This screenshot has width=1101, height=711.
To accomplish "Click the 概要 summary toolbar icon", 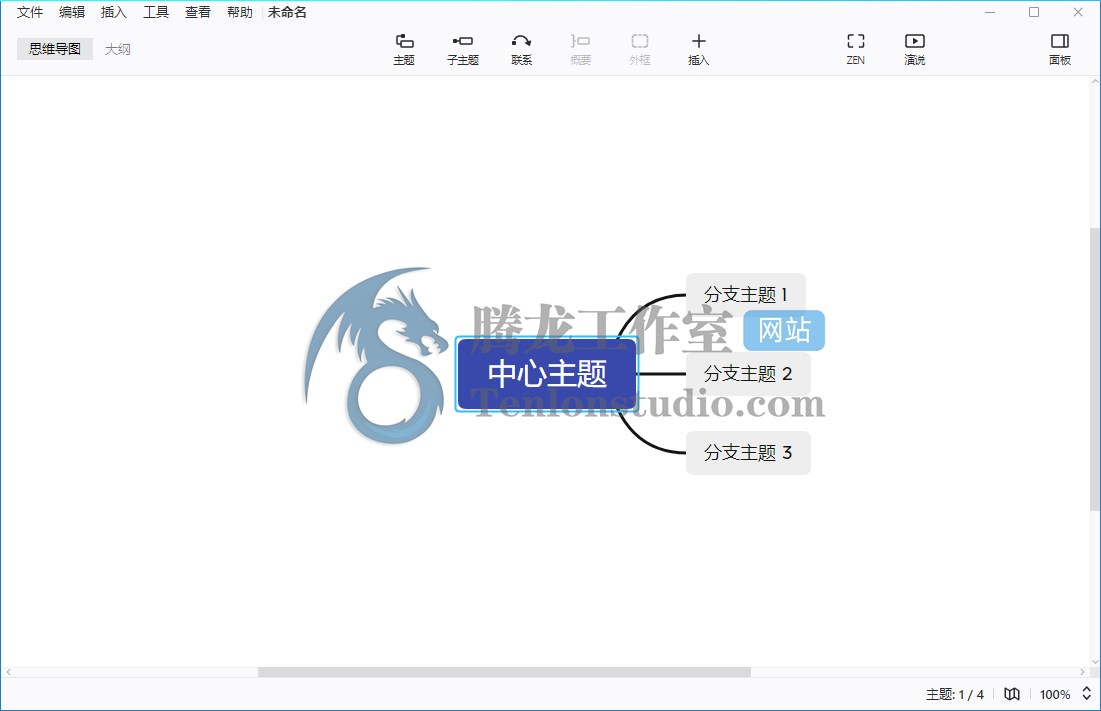I will pyautogui.click(x=580, y=49).
